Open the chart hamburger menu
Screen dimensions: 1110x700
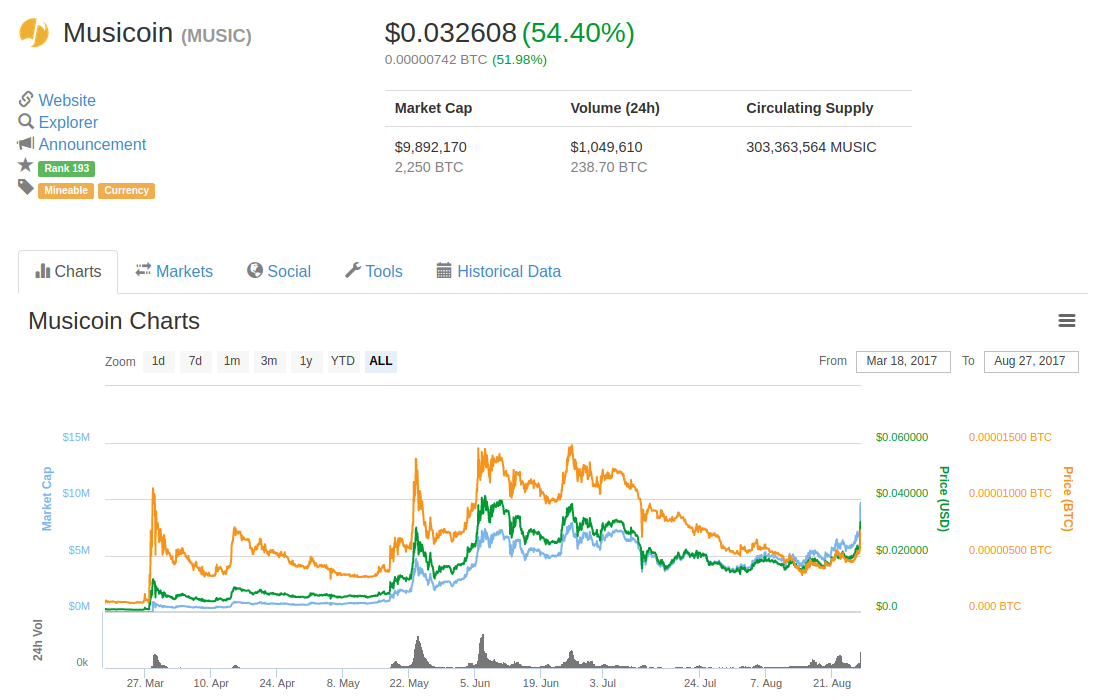[1067, 321]
